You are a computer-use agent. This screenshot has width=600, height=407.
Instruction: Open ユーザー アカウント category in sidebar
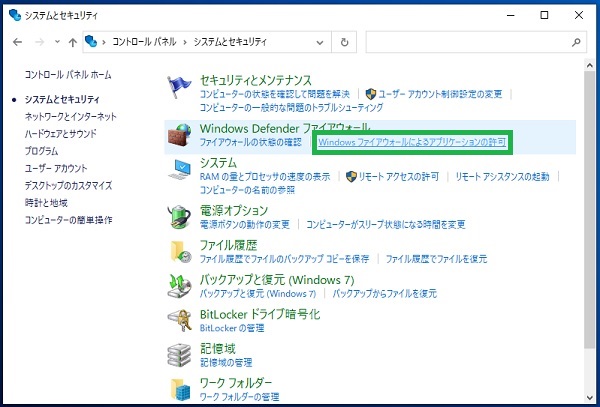click(x=56, y=168)
